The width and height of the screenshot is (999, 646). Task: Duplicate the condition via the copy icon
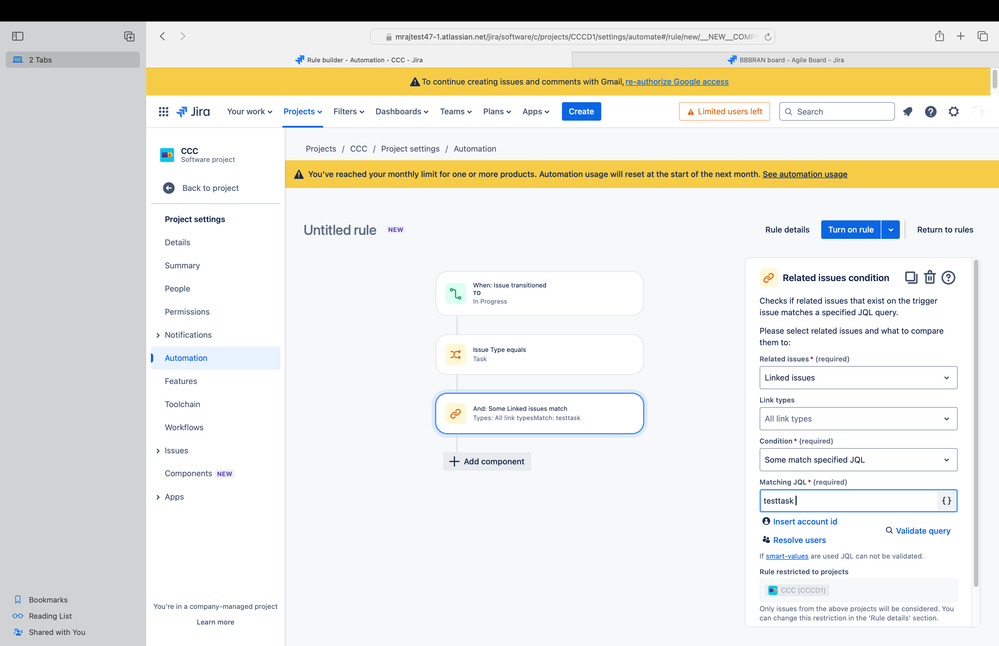pos(911,277)
